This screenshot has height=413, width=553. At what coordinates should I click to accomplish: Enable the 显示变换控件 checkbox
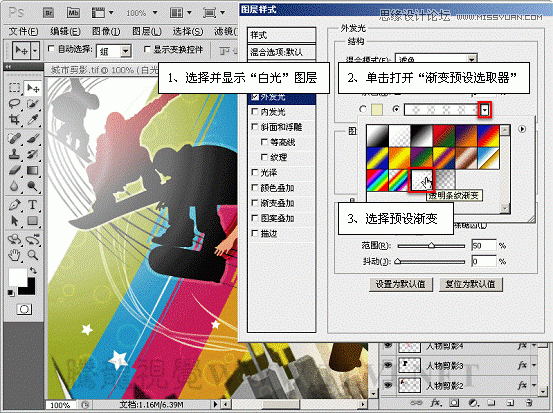click(x=147, y=49)
